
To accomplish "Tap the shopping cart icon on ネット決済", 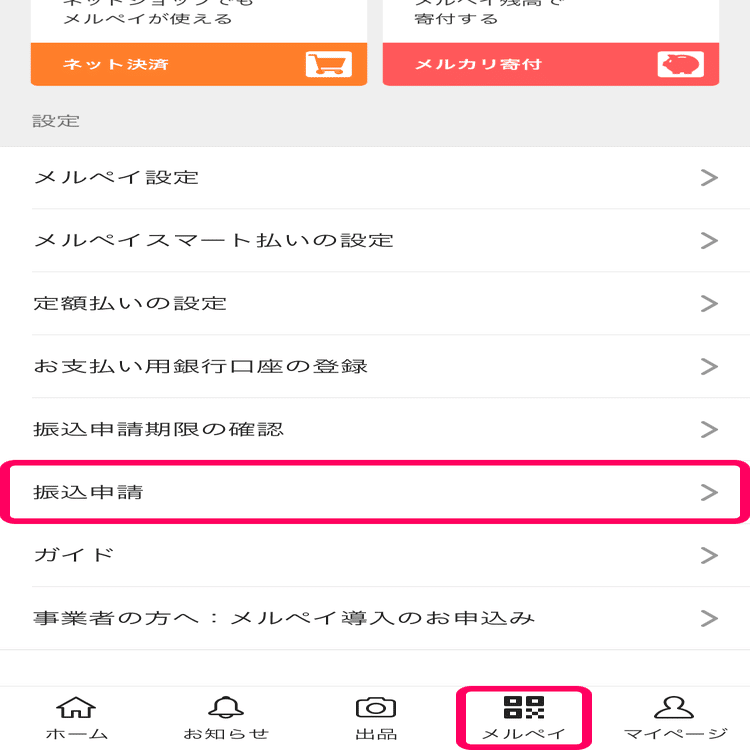I will click(329, 64).
